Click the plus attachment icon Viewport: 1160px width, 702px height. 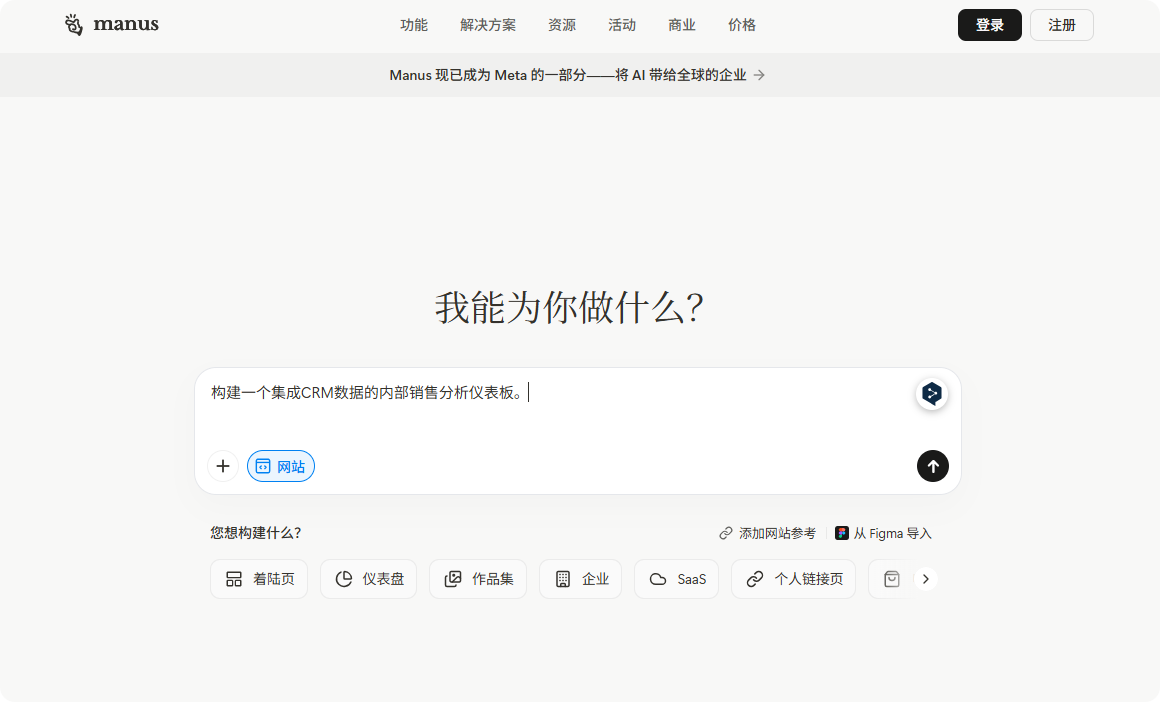(x=223, y=466)
